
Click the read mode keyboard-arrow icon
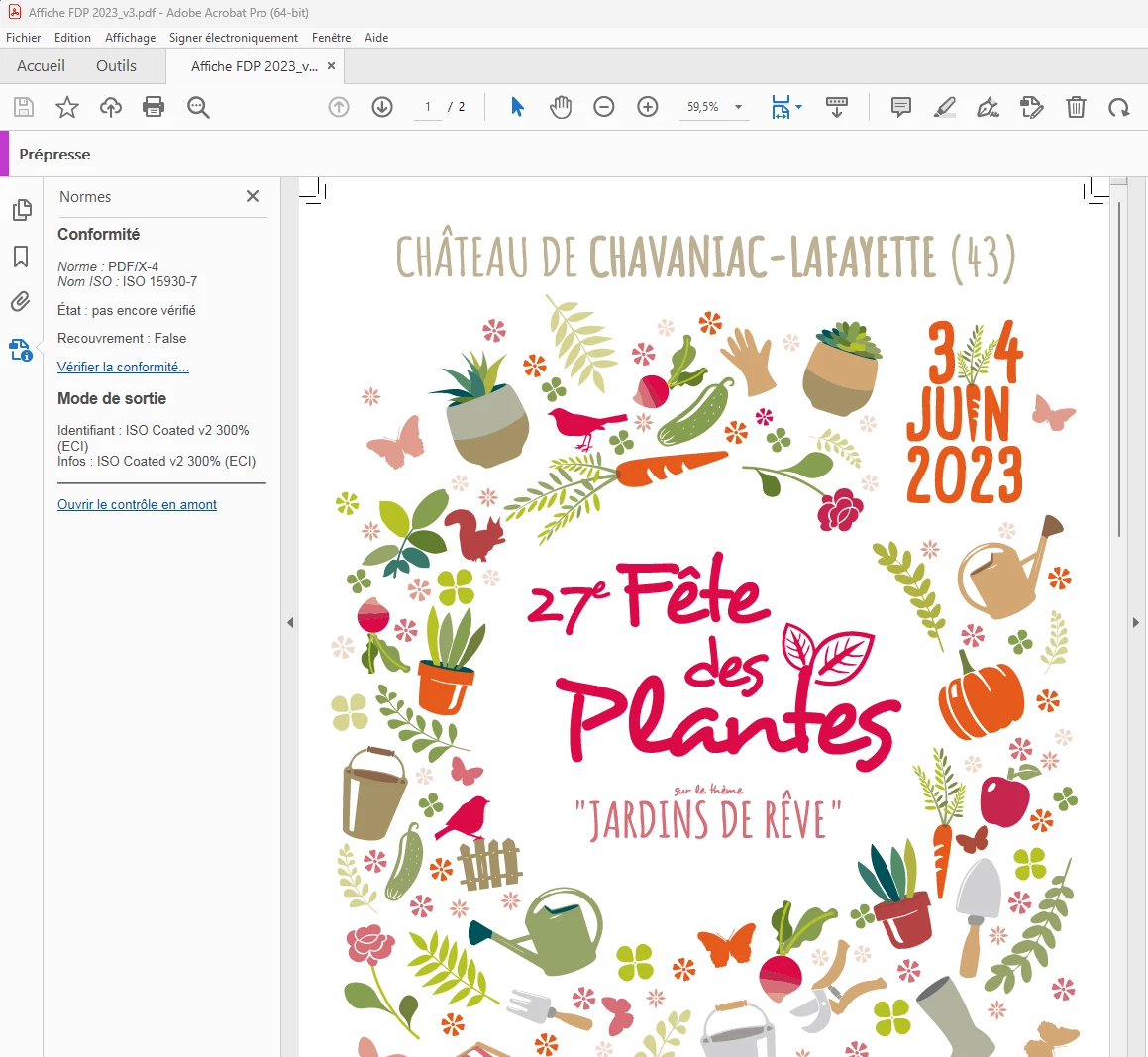[x=836, y=107]
